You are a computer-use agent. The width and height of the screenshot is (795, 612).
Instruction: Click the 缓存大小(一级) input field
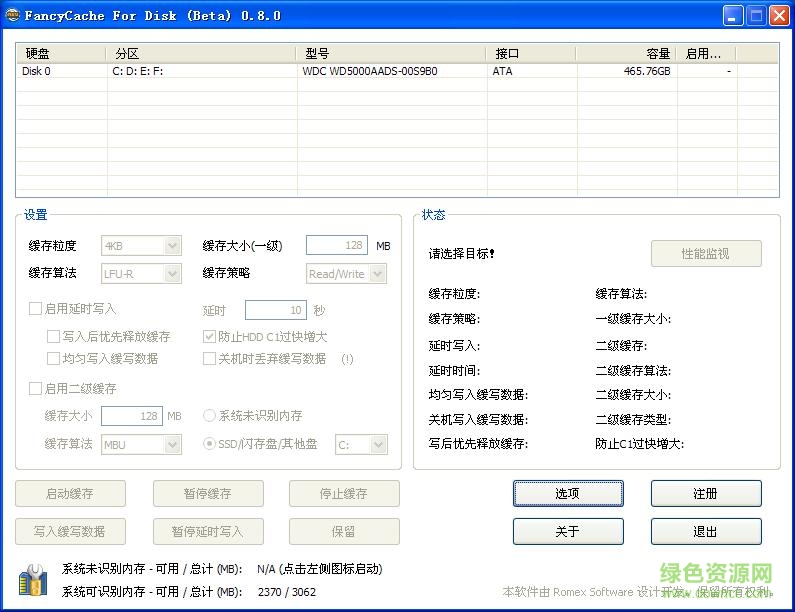tap(337, 245)
